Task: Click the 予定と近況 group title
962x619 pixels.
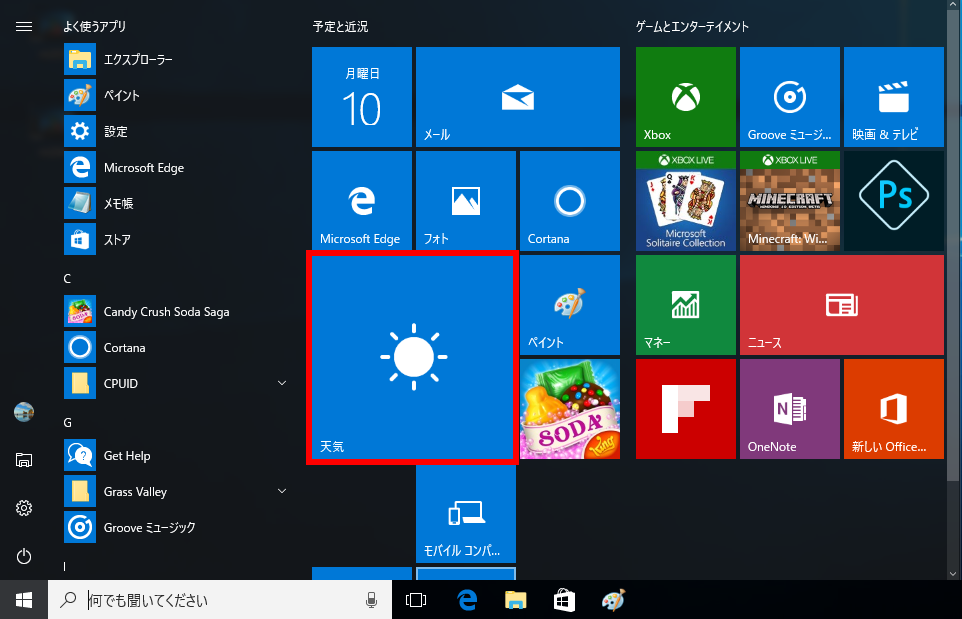Action: tap(341, 26)
